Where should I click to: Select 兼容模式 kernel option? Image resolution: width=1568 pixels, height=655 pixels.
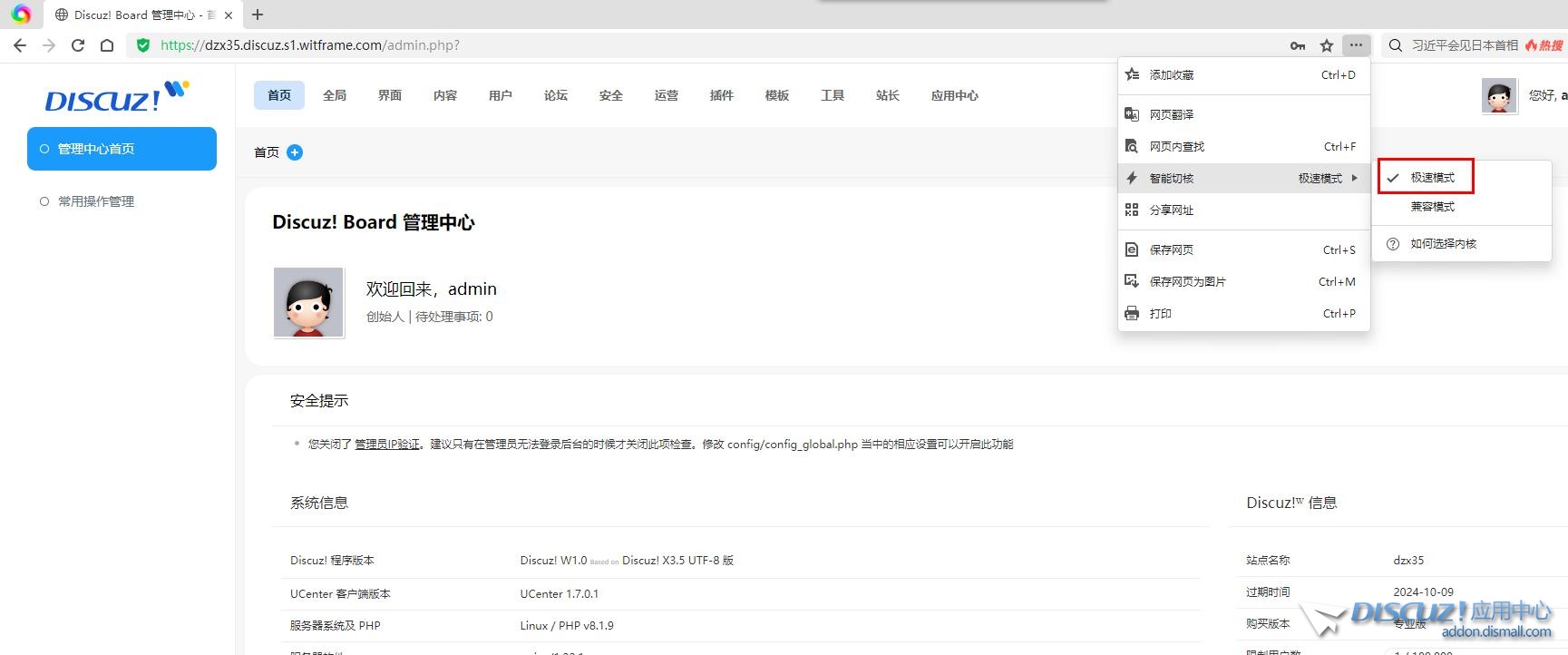[x=1461, y=207]
